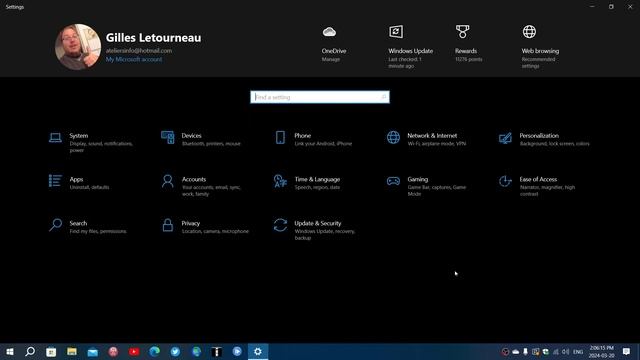Launch Microsoft Edge from taskbar
Image resolution: width=640 pixels, height=360 pixels.
click(x=155, y=351)
